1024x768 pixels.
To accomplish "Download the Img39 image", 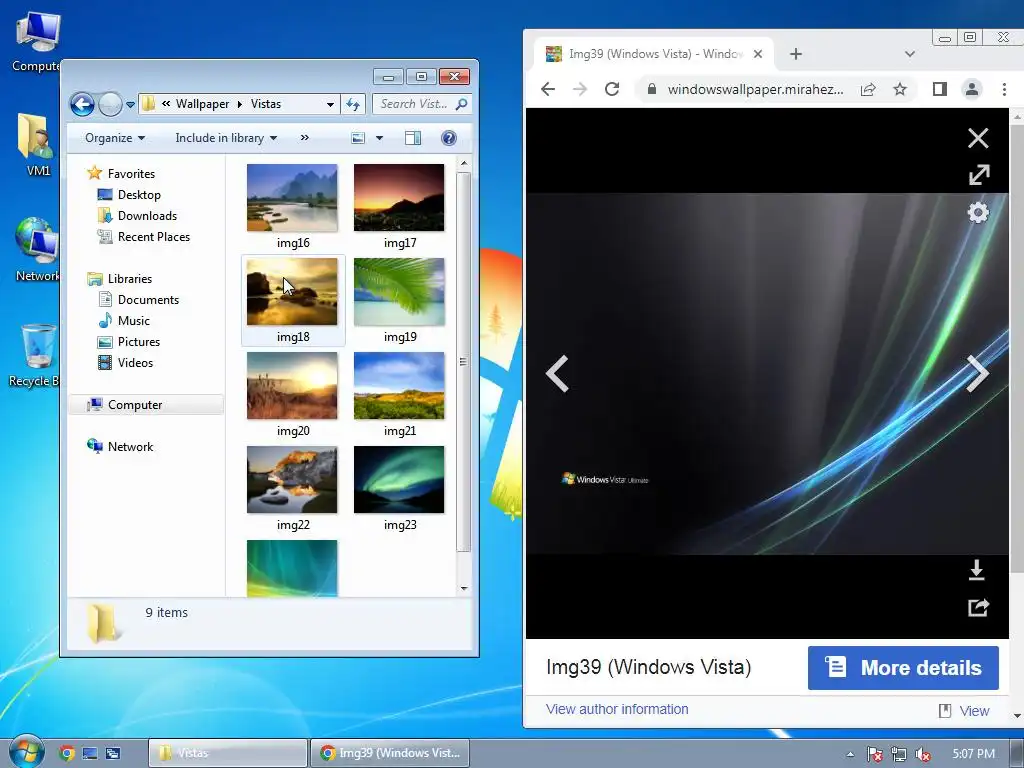I will click(977, 570).
